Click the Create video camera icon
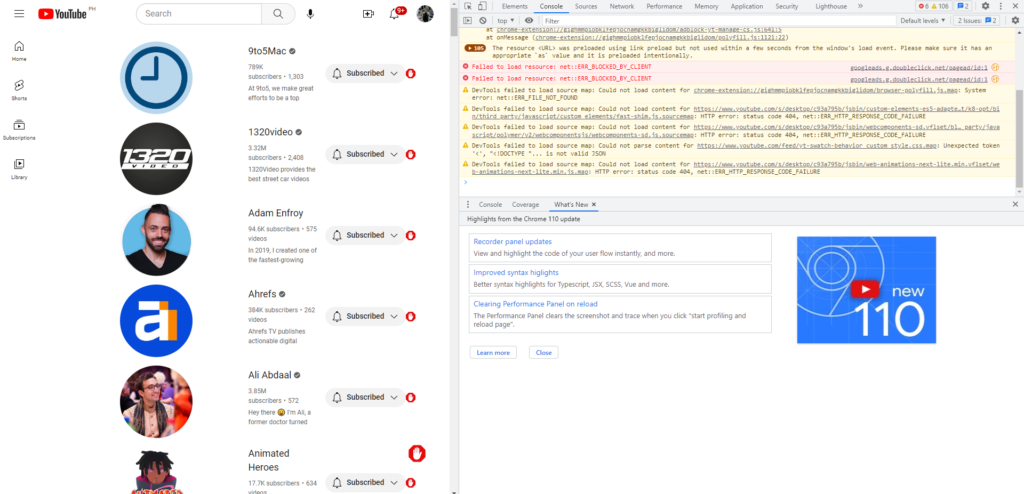The height and width of the screenshot is (494, 1024). pyautogui.click(x=368, y=14)
